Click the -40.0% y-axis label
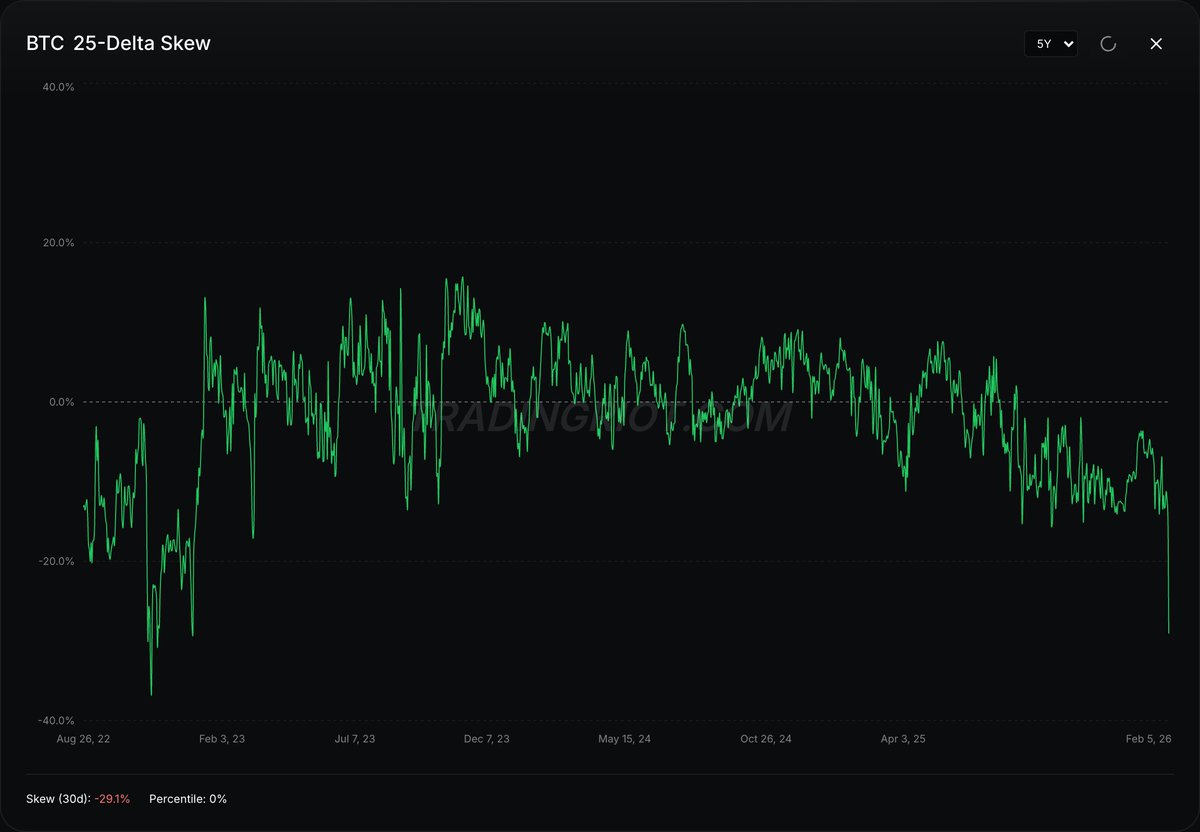Image resolution: width=1200 pixels, height=832 pixels. pos(56,721)
